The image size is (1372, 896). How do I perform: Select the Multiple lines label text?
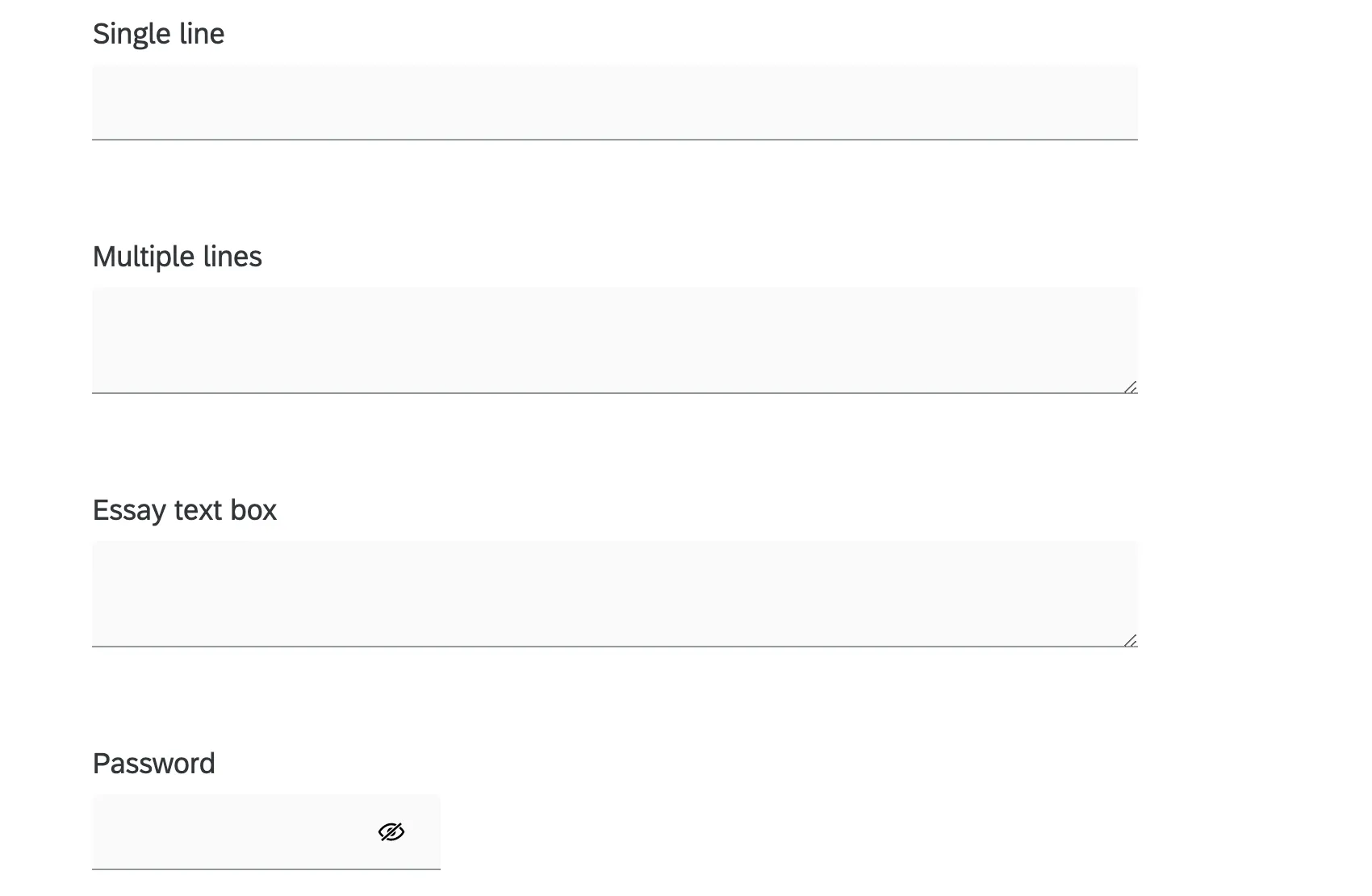tap(178, 257)
